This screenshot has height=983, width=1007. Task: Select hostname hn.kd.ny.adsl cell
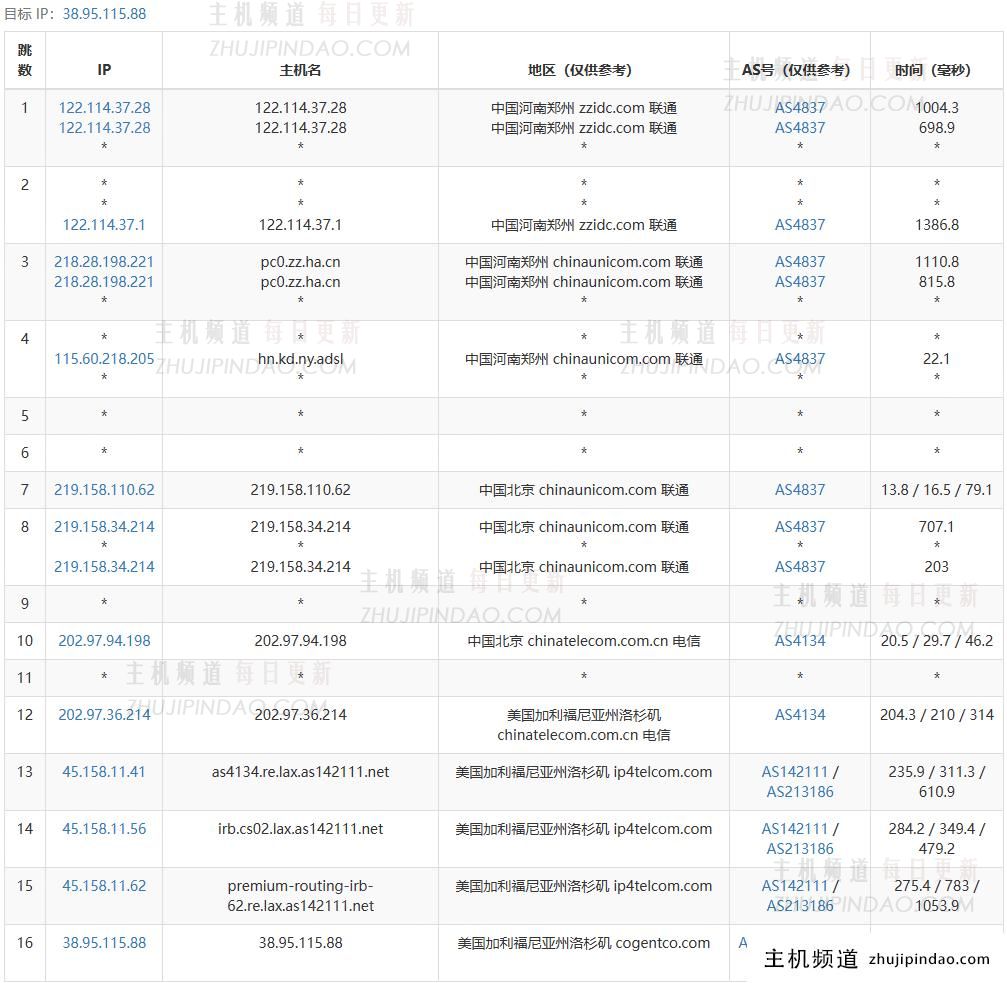(300, 359)
